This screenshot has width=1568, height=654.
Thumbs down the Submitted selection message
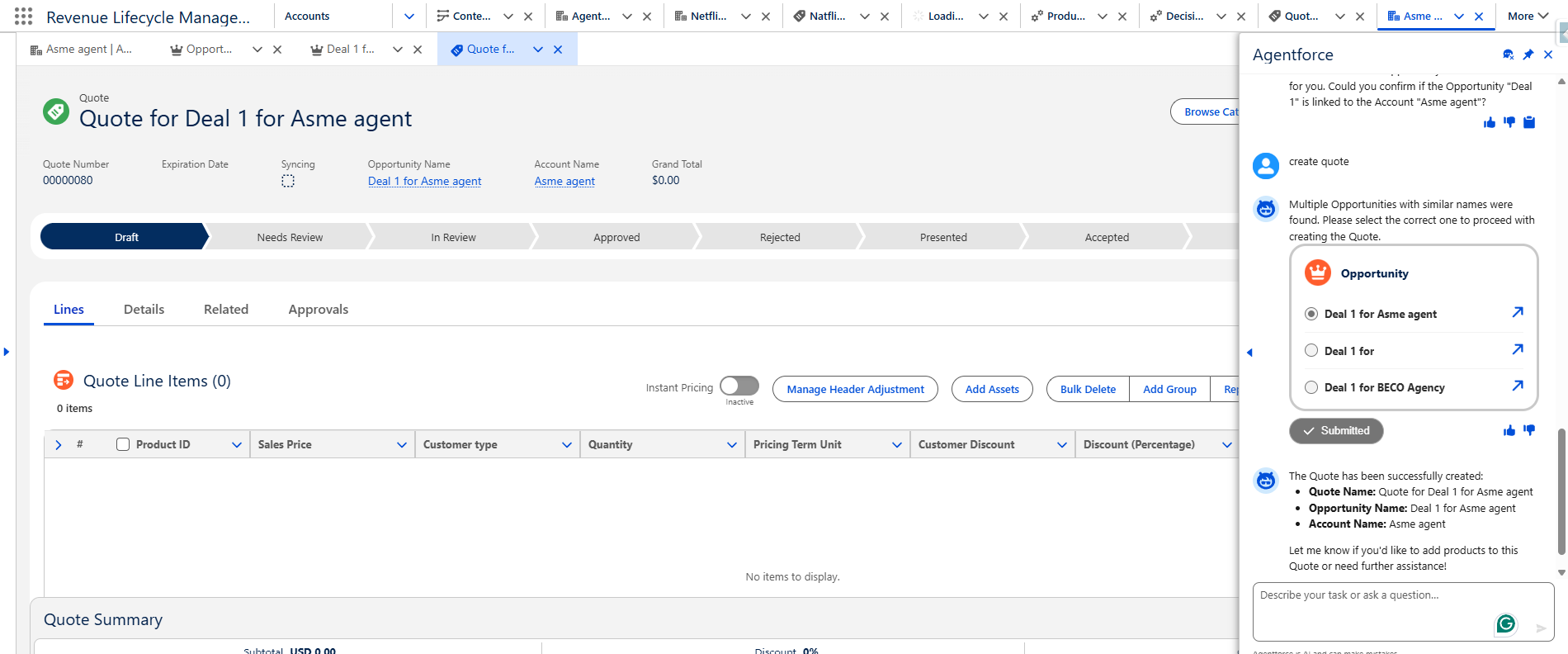1529,430
